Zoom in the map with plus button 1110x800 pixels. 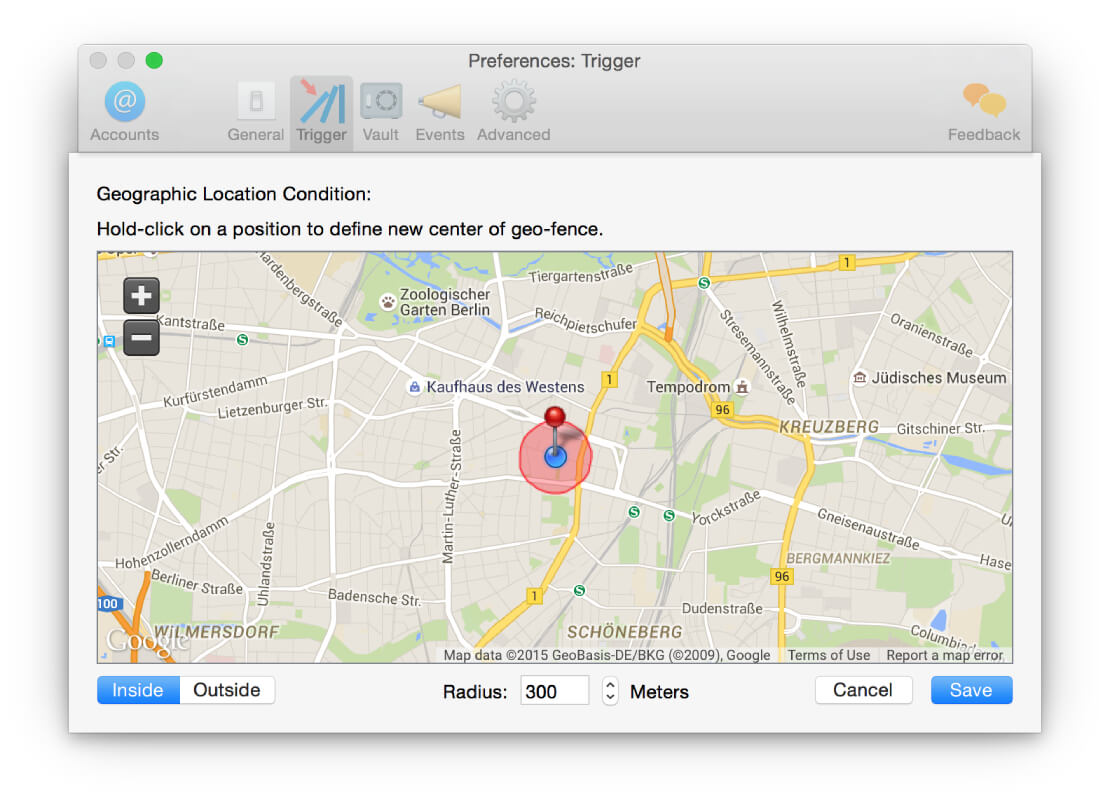[x=142, y=296]
